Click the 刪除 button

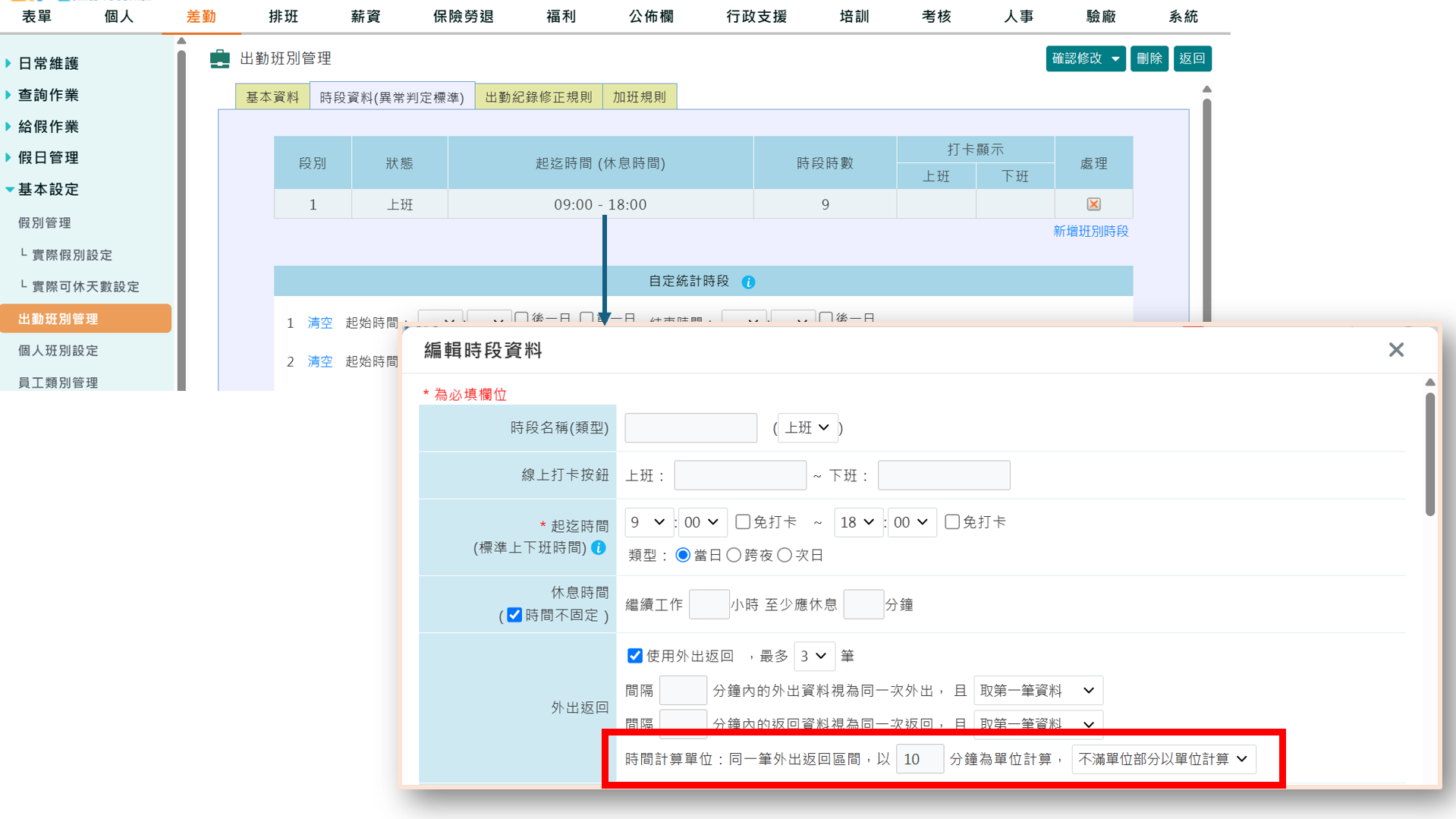[1149, 58]
